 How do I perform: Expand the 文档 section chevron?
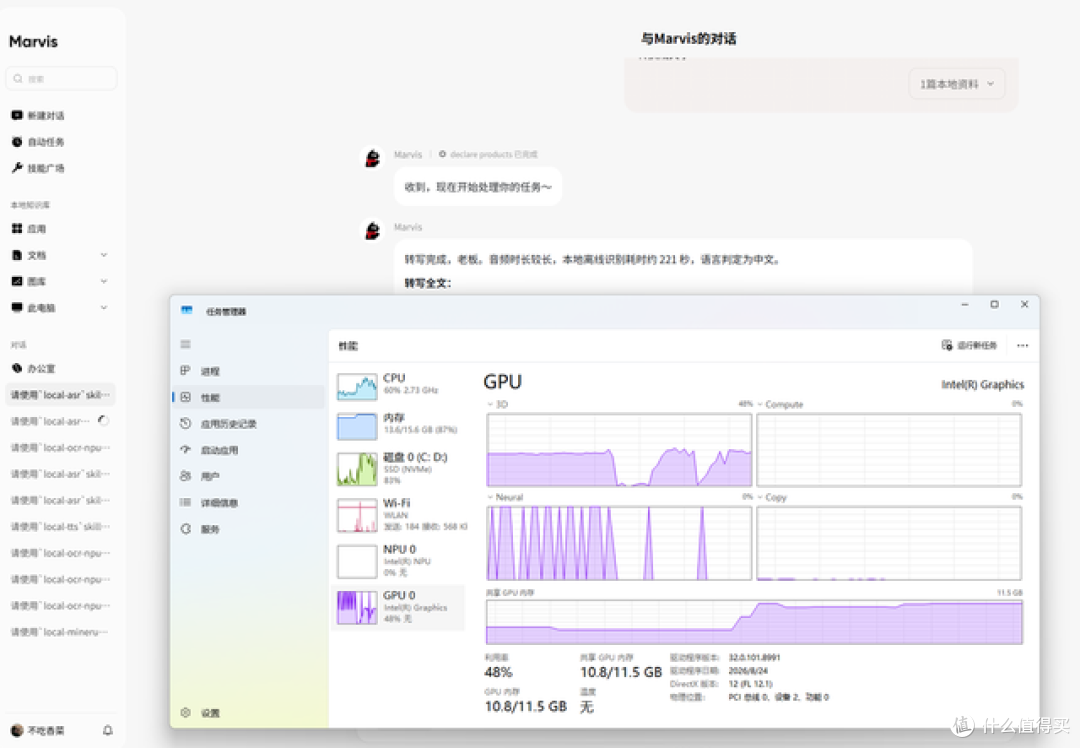(104, 255)
